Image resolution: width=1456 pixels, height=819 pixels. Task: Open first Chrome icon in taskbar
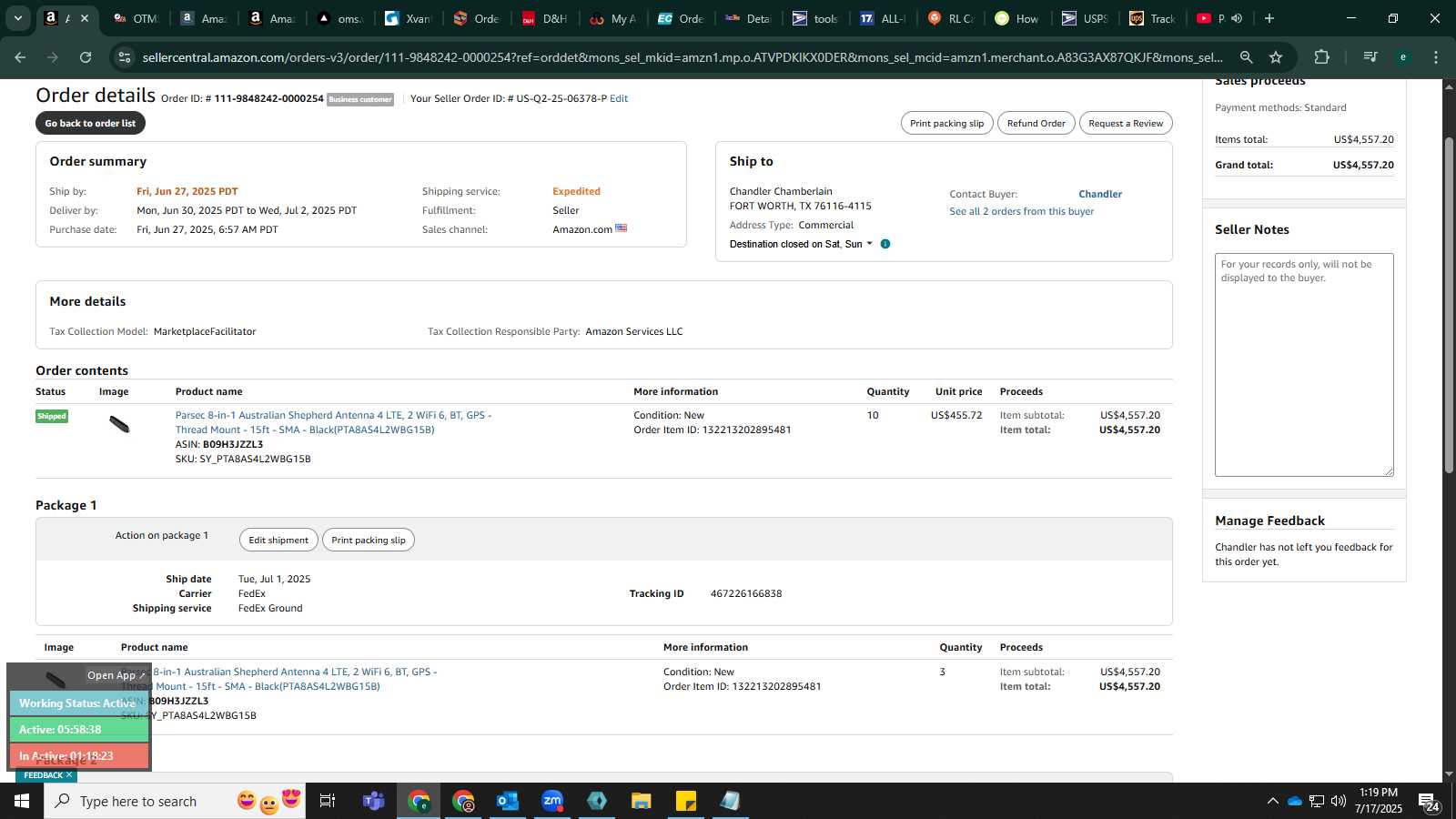click(419, 801)
